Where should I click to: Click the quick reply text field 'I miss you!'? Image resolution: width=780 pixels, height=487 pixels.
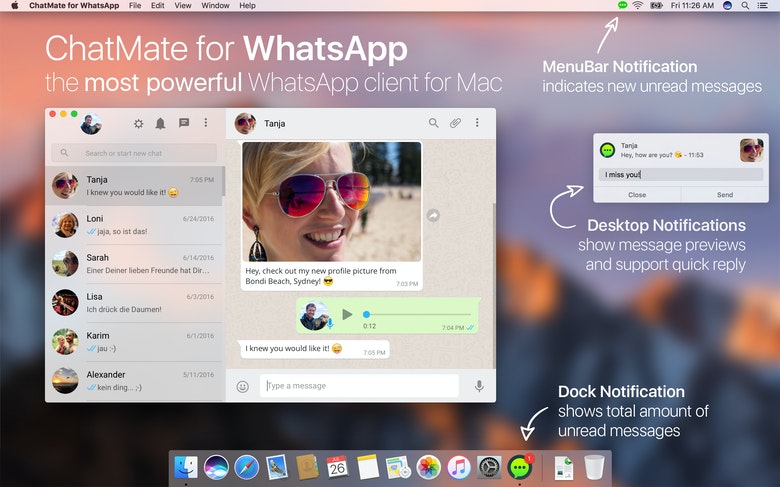tap(681, 174)
